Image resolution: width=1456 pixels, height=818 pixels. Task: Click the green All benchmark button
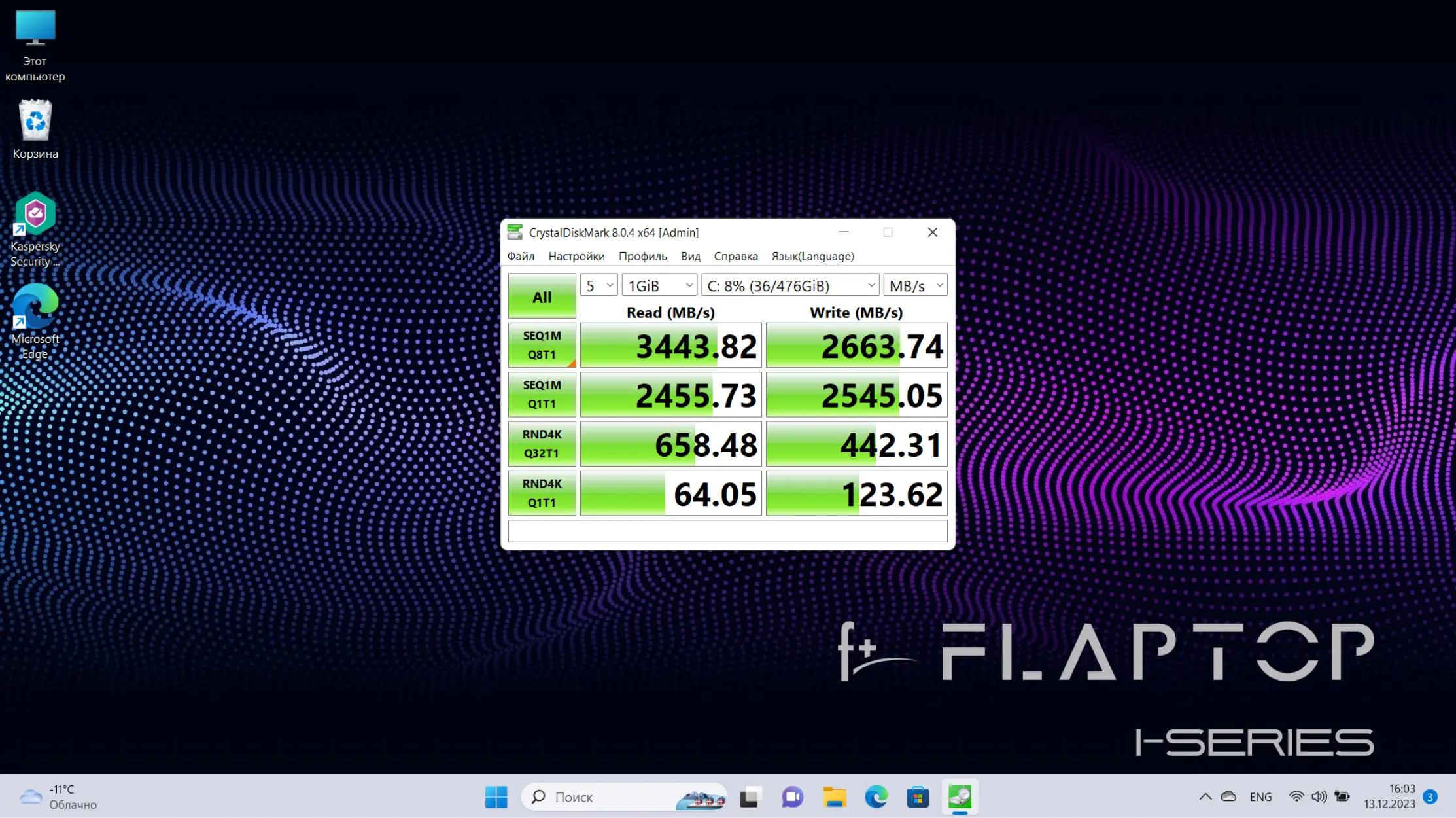[x=542, y=296]
